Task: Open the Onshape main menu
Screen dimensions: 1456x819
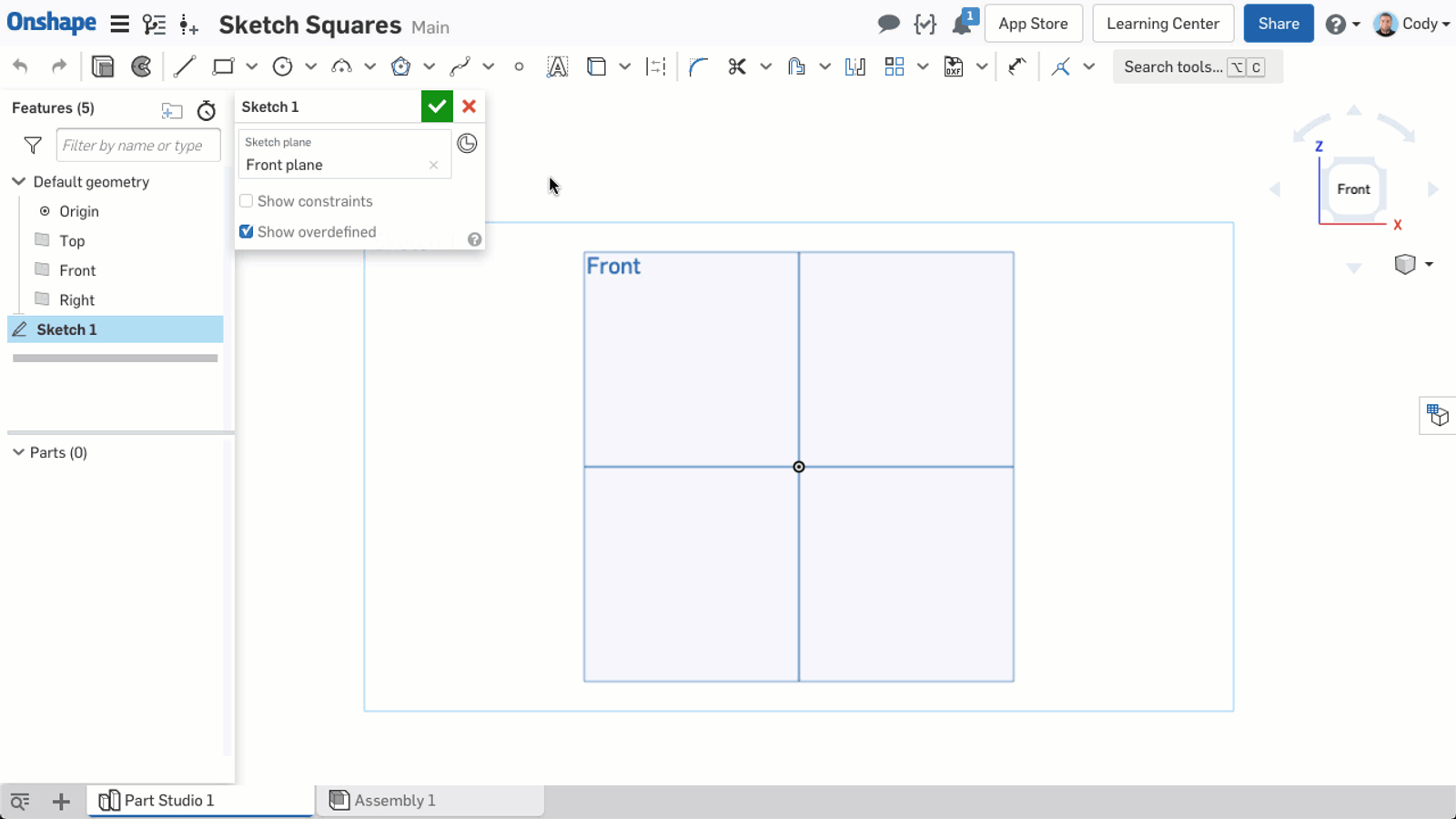Action: click(119, 24)
